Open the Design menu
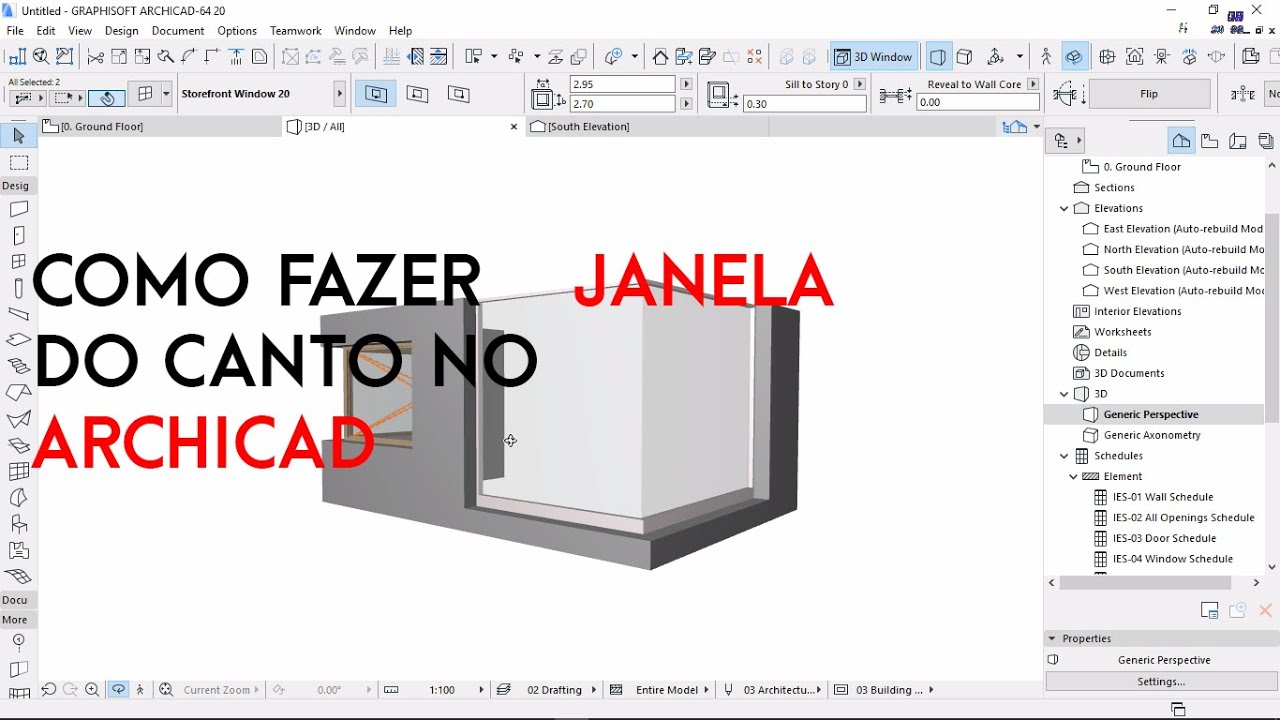 click(x=121, y=31)
